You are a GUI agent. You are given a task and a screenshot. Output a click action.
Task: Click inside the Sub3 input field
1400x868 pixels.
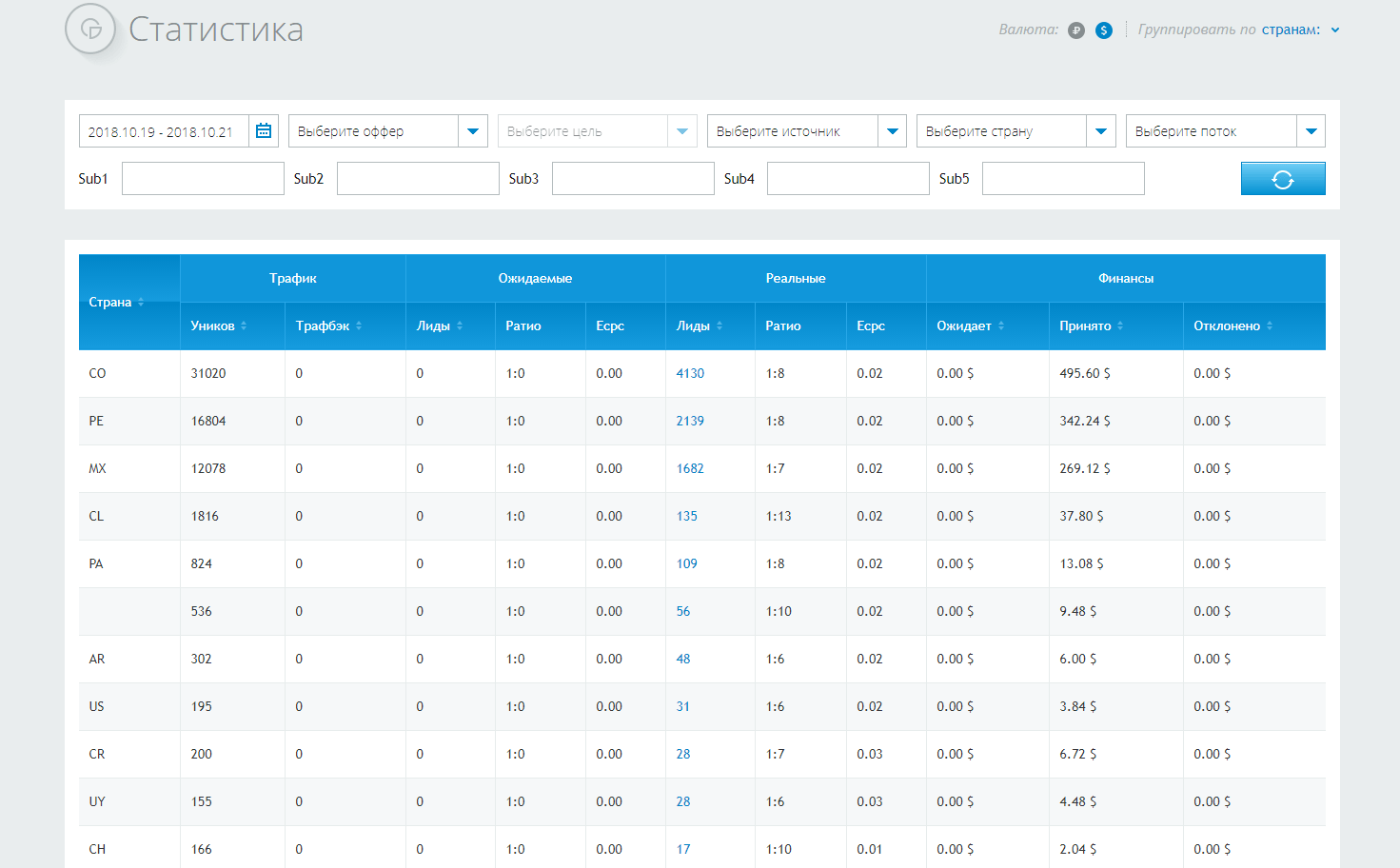(632, 178)
